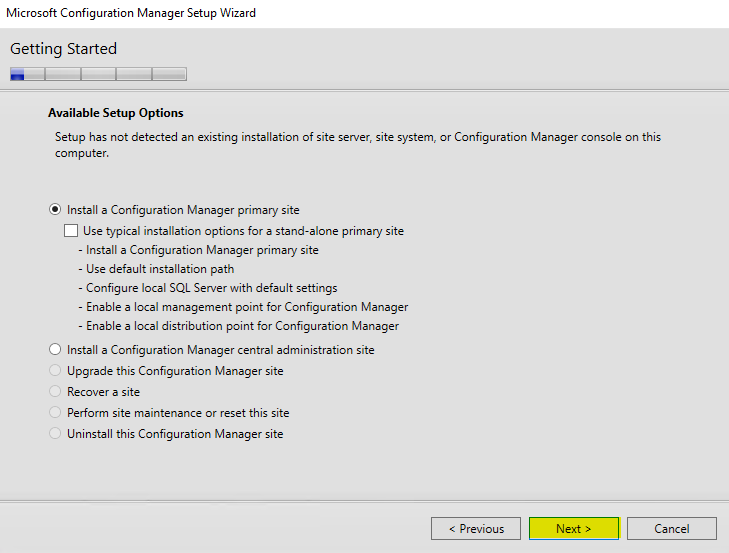
Task: Select Upgrade this Configuration Manager site option
Action: pos(55,371)
